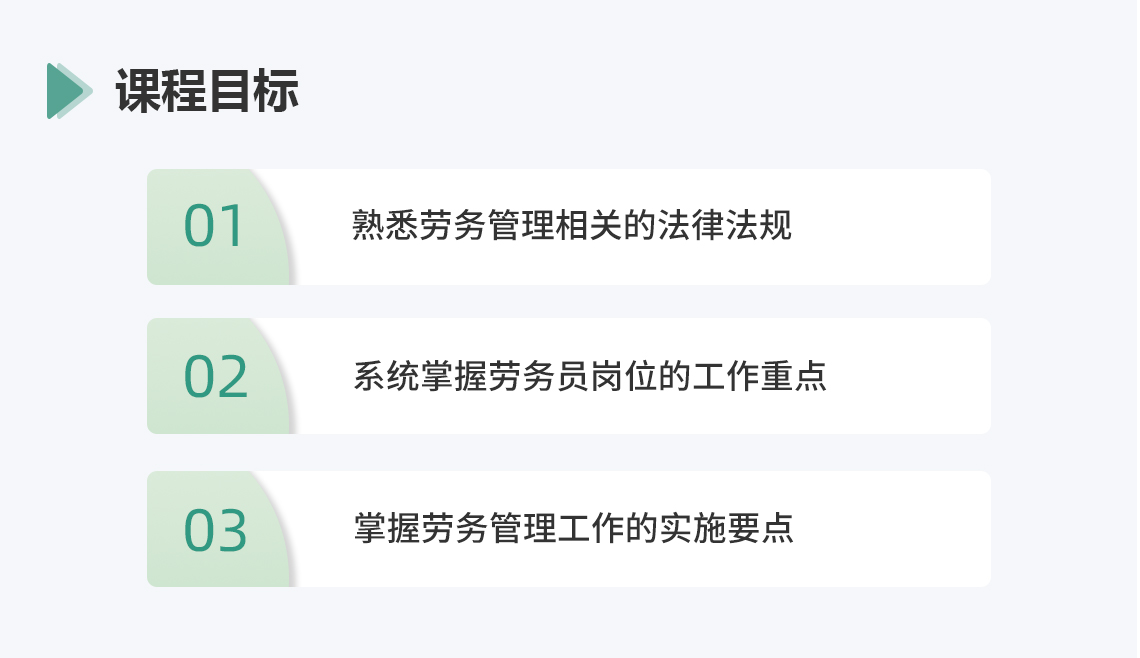
Task: Click the word 熟悉 starting item 01
Action: click(385, 225)
